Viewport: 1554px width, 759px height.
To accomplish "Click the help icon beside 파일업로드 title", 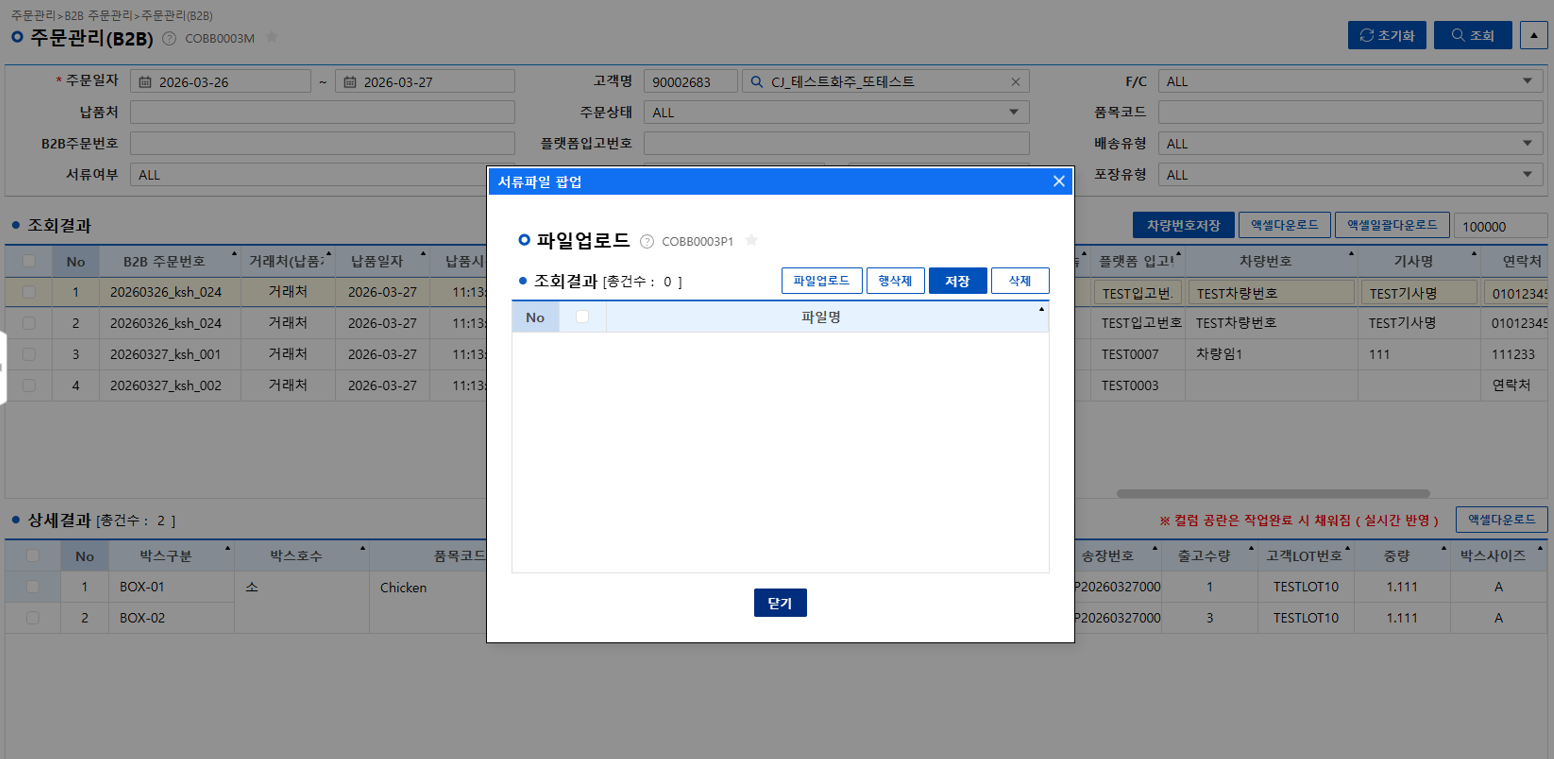I will (x=646, y=241).
